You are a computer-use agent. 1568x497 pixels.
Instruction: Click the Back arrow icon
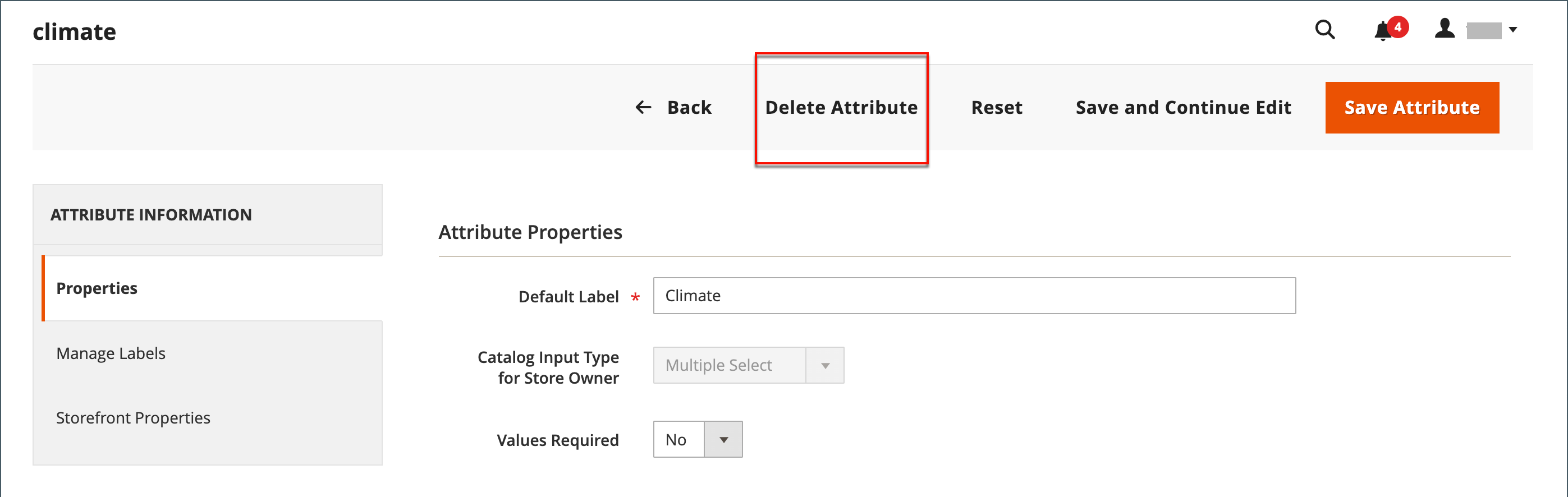(x=643, y=108)
